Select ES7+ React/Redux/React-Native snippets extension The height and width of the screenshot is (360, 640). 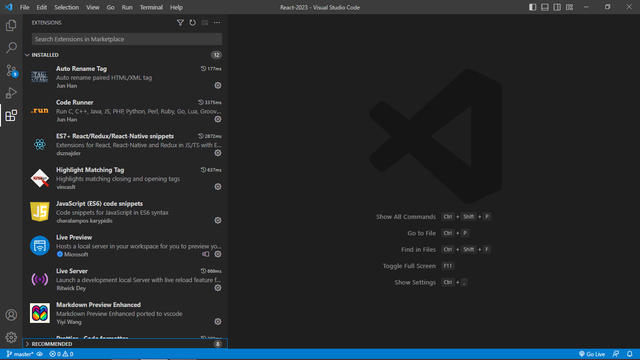(115, 136)
